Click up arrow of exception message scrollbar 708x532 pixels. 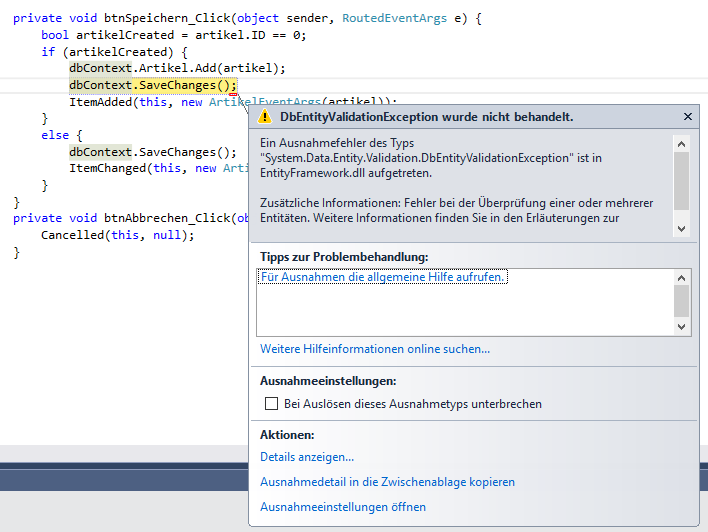[681, 144]
